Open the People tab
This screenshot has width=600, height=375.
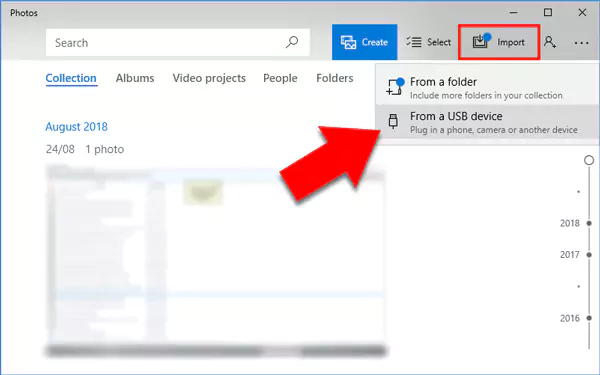(x=280, y=78)
